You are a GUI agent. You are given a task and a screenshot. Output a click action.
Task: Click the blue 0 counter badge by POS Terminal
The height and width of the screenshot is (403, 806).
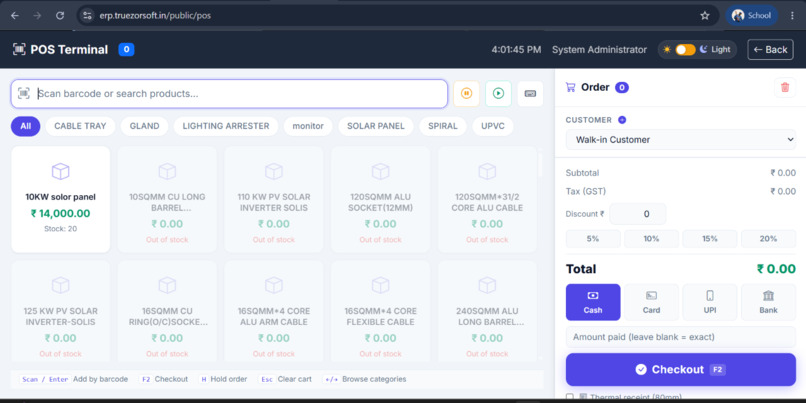pos(126,49)
